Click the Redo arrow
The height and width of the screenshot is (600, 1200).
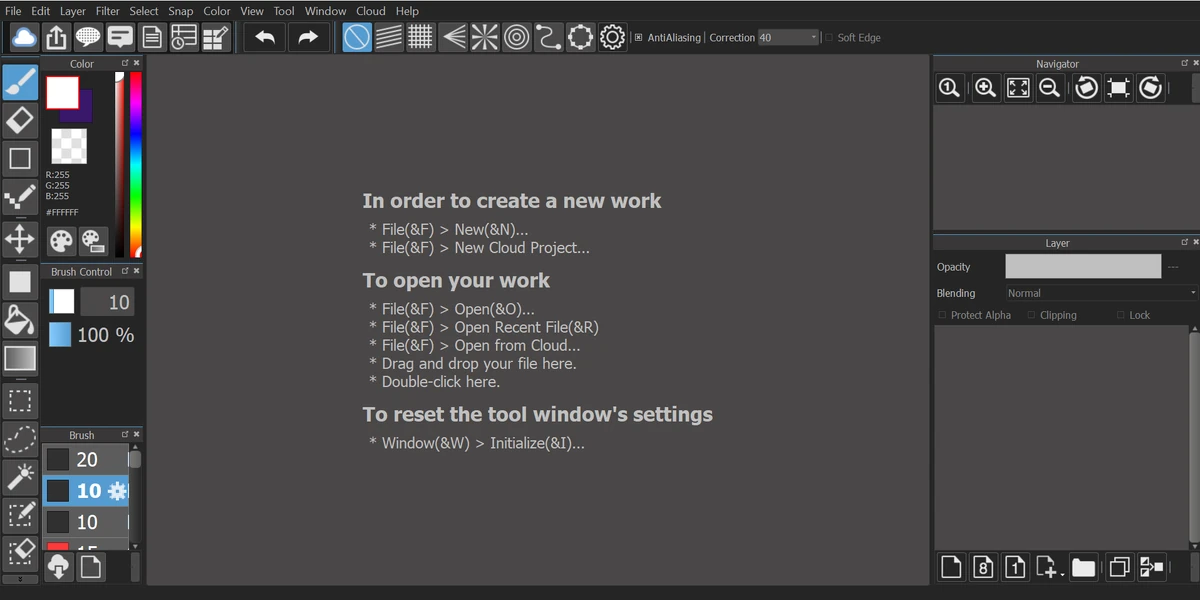pyautogui.click(x=308, y=38)
